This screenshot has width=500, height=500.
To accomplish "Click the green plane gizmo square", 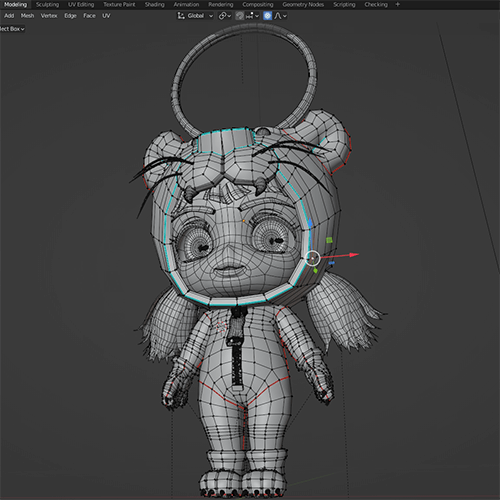I will point(329,240).
